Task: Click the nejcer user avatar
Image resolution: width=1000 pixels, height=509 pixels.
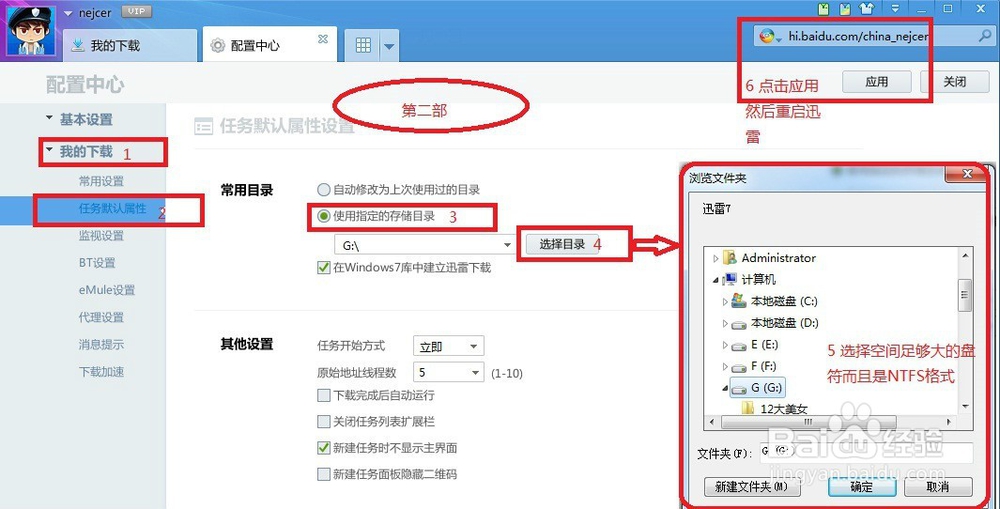Action: (30, 31)
